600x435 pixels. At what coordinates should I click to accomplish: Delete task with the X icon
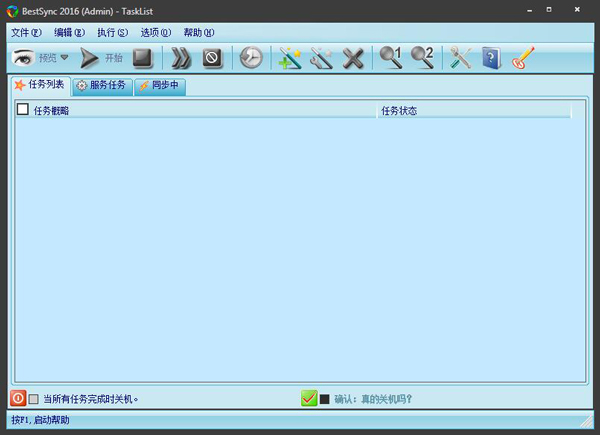pos(353,59)
